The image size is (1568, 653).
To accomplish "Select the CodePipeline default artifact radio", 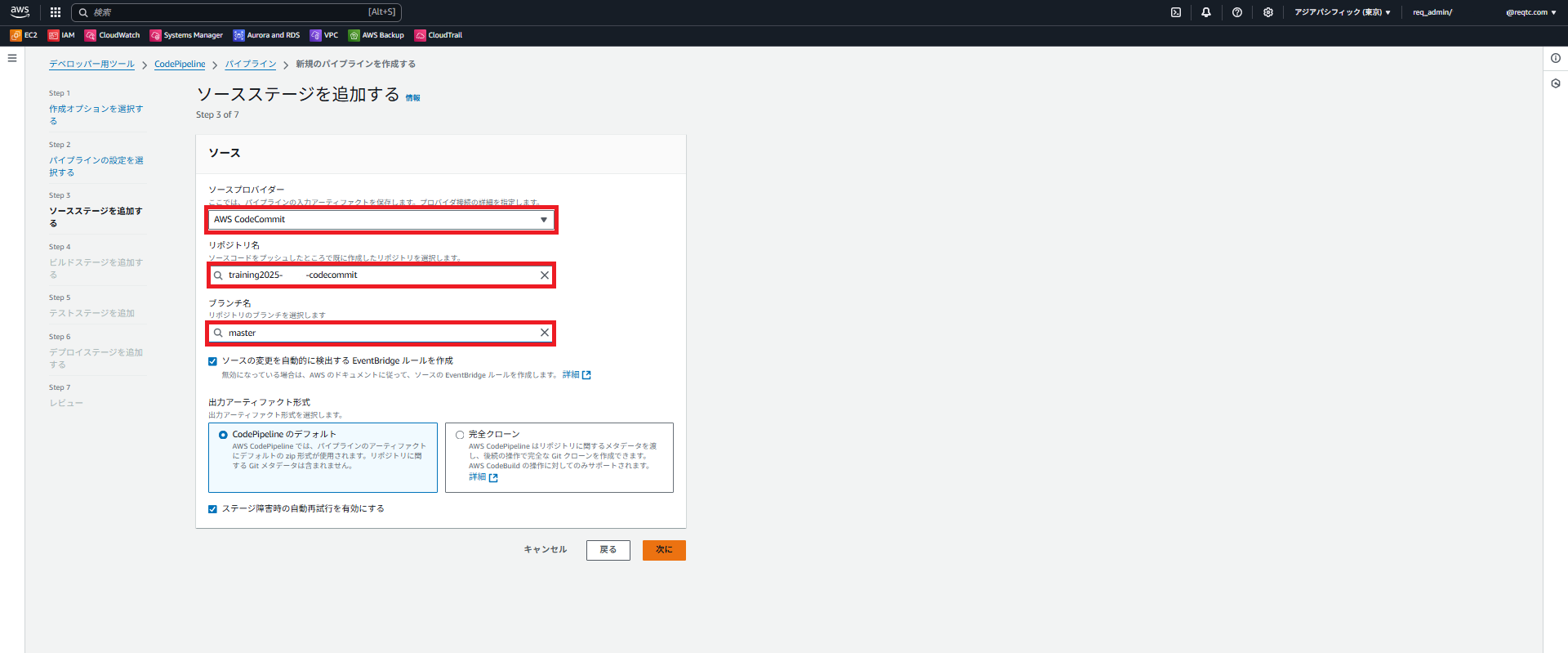I will (x=223, y=435).
